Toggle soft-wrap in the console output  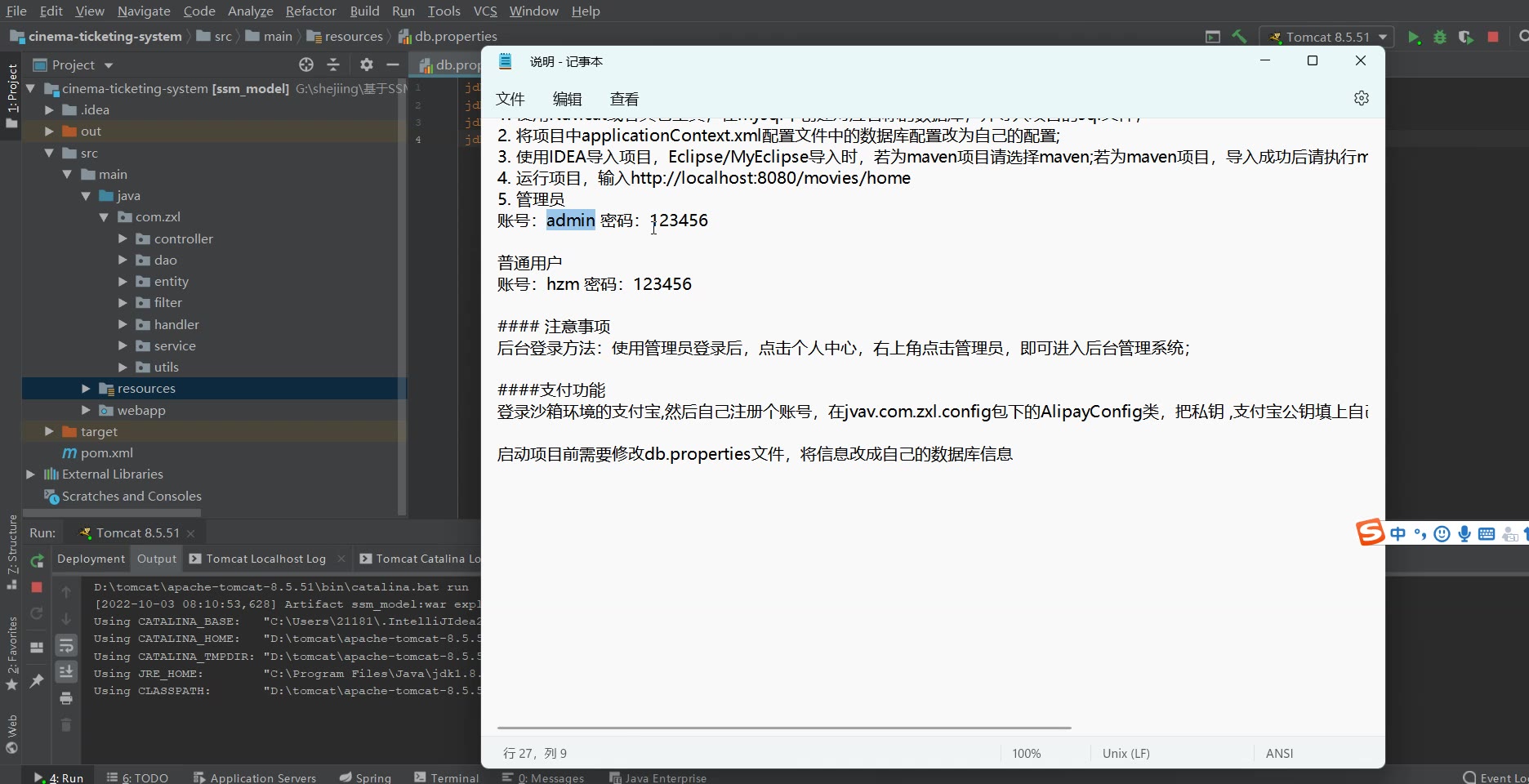tap(66, 645)
